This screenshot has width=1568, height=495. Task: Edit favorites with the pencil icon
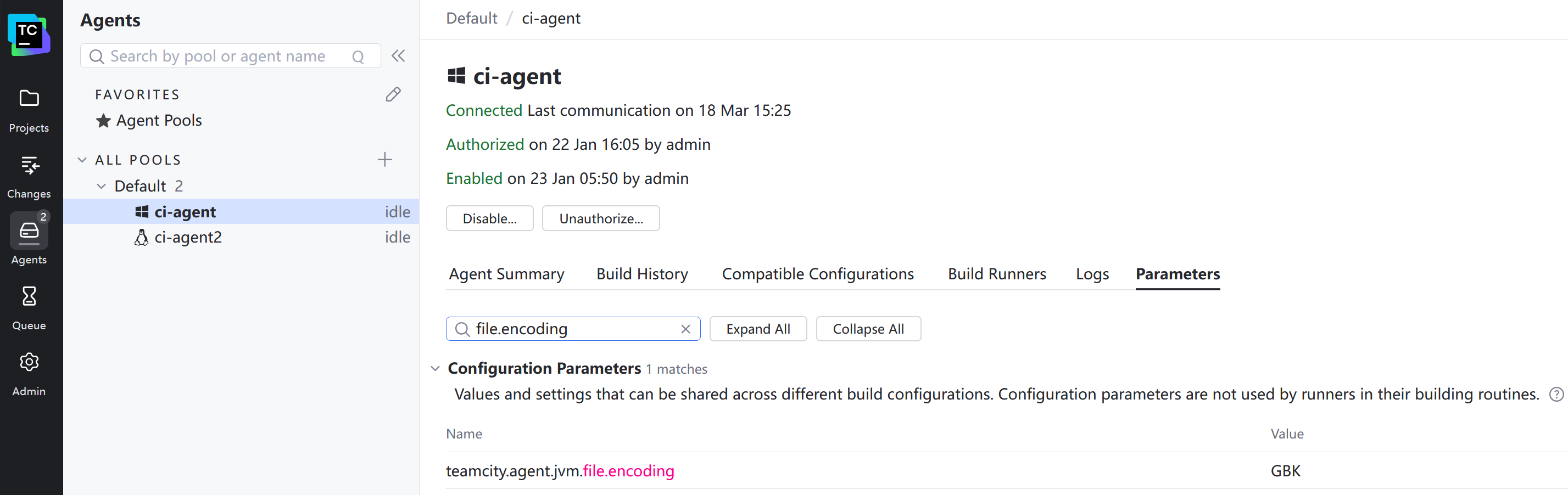[x=393, y=94]
